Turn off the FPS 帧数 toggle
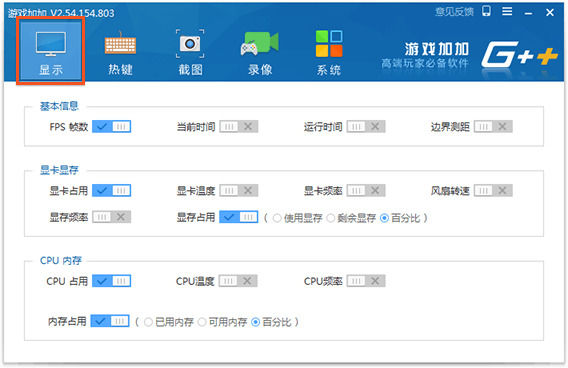Viewport: 568px width, 368px height. click(112, 126)
